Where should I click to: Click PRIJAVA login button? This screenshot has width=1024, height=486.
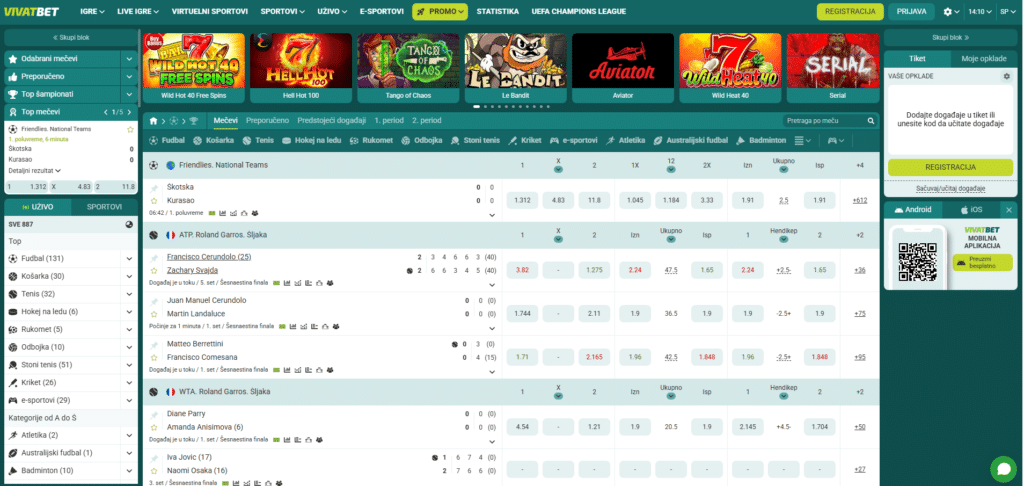point(912,12)
